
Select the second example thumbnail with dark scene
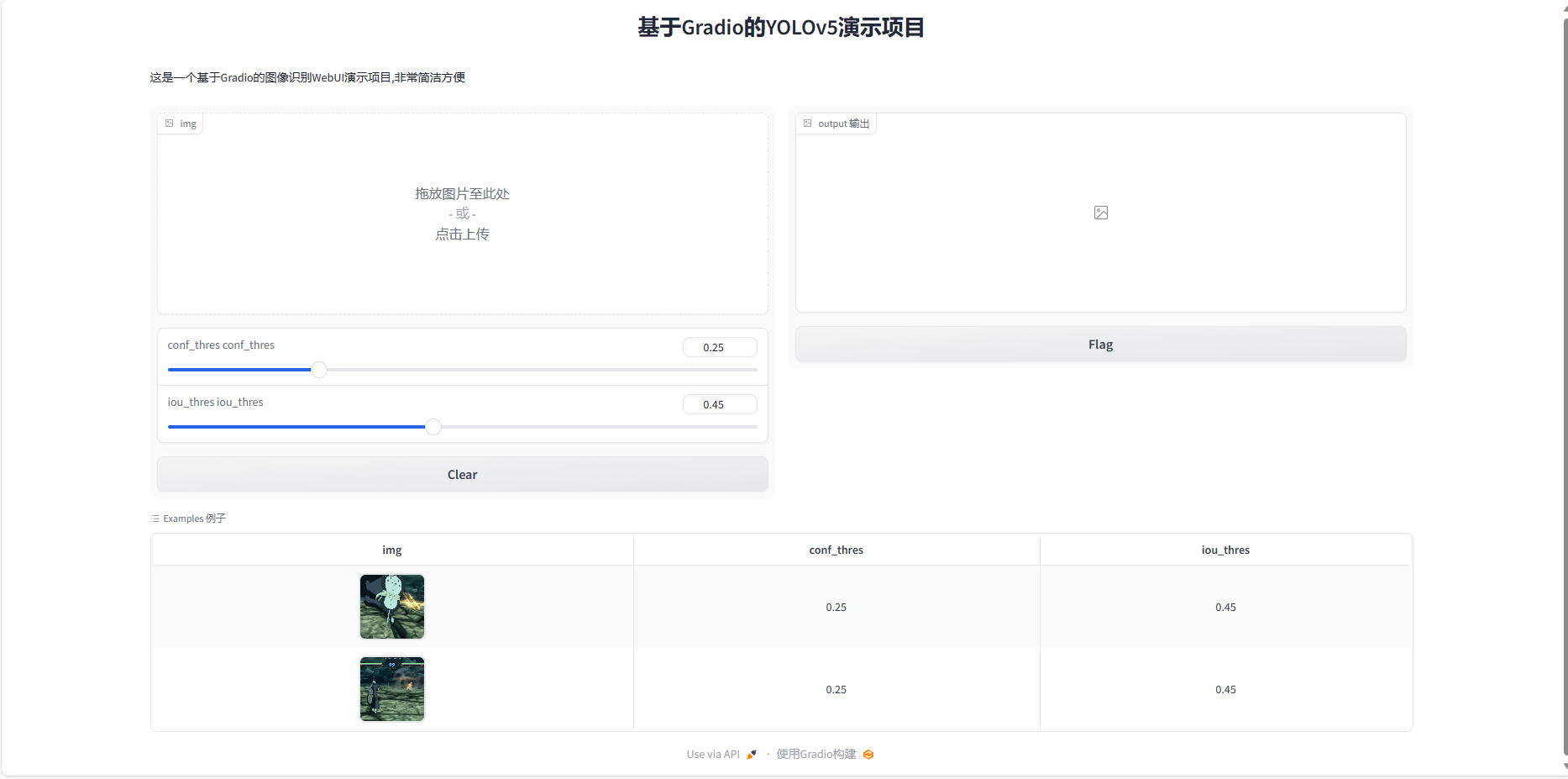pos(392,689)
